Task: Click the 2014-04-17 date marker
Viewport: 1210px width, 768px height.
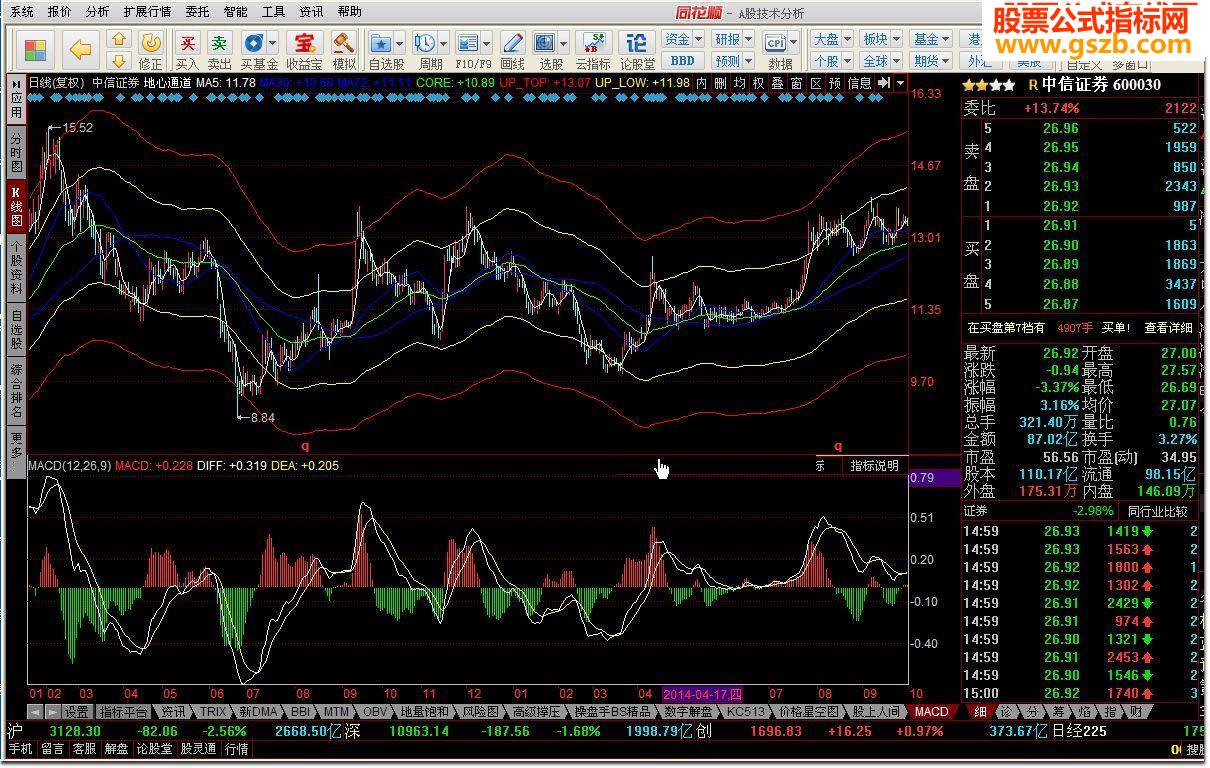Action: point(703,694)
